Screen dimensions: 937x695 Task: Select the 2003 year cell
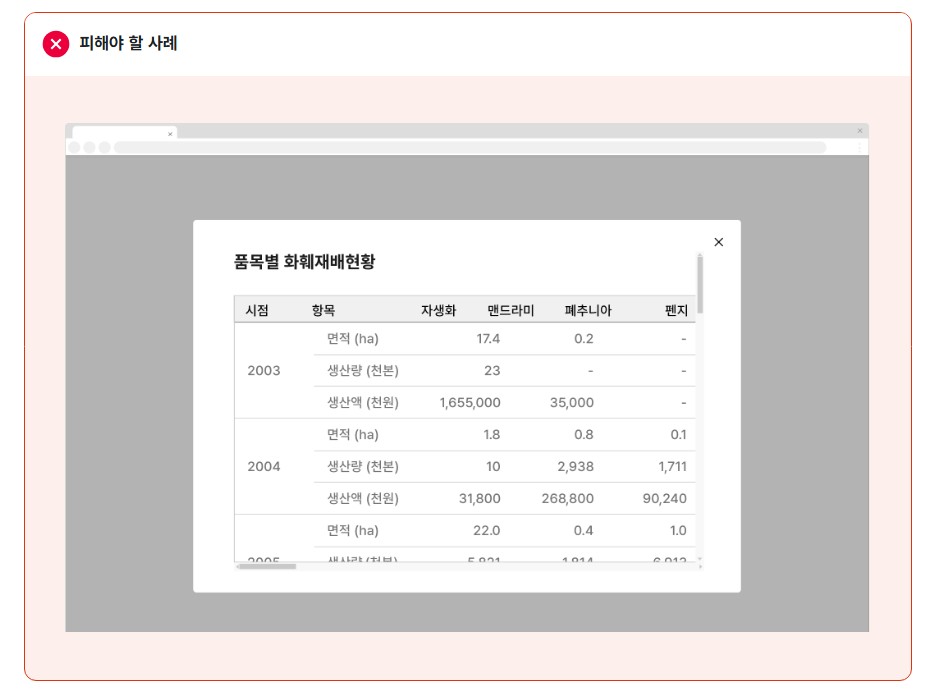coord(264,371)
